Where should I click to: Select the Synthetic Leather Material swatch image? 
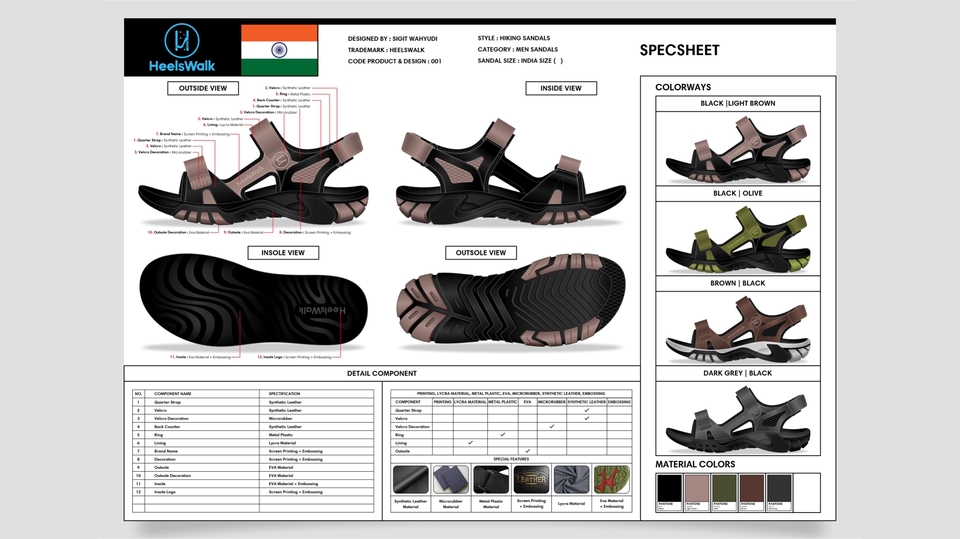(x=410, y=481)
